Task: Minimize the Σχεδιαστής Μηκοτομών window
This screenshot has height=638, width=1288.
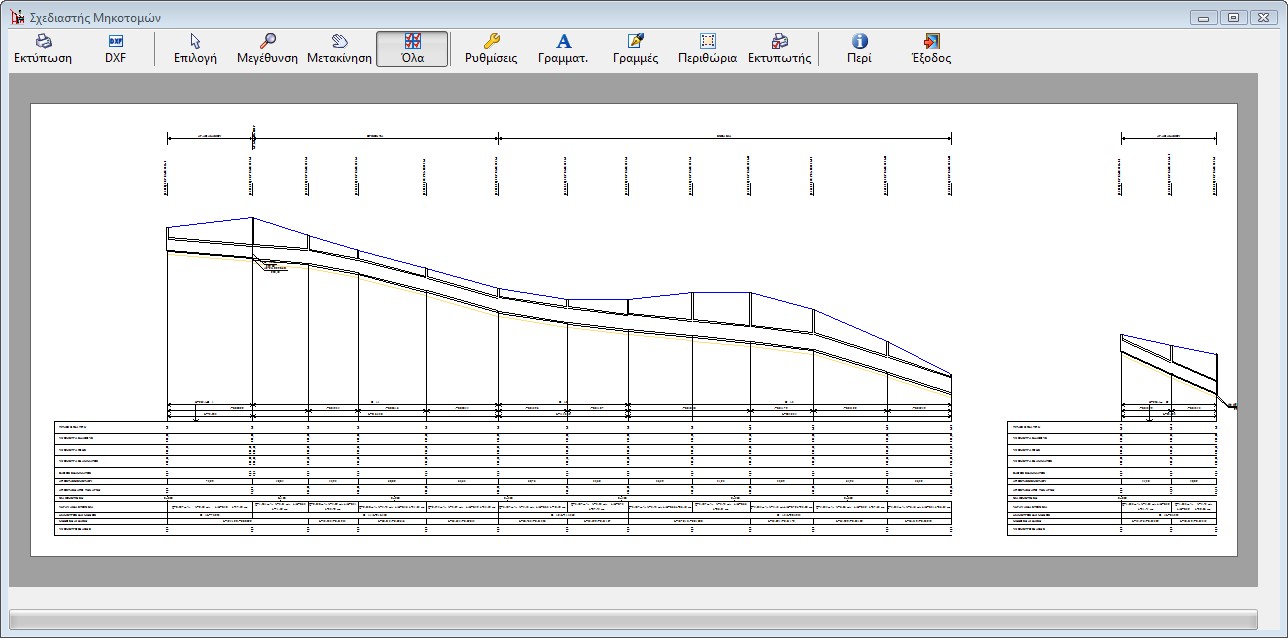Action: [1204, 17]
